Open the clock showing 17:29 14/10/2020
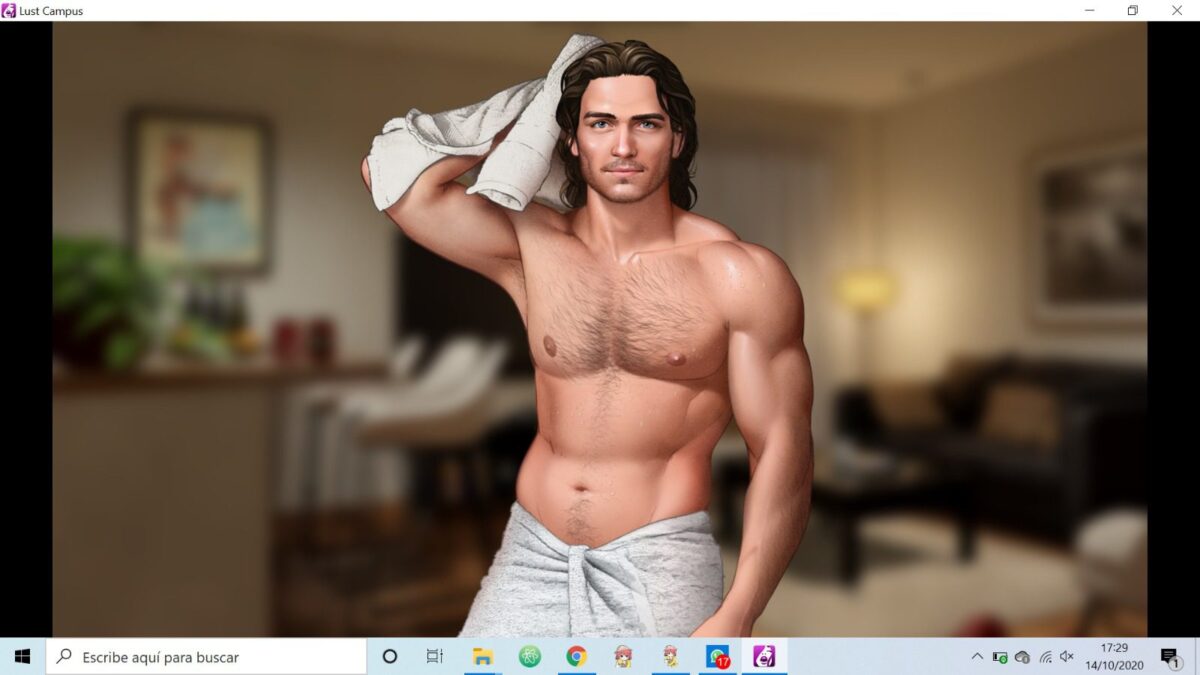The width and height of the screenshot is (1200, 675). 1114,657
